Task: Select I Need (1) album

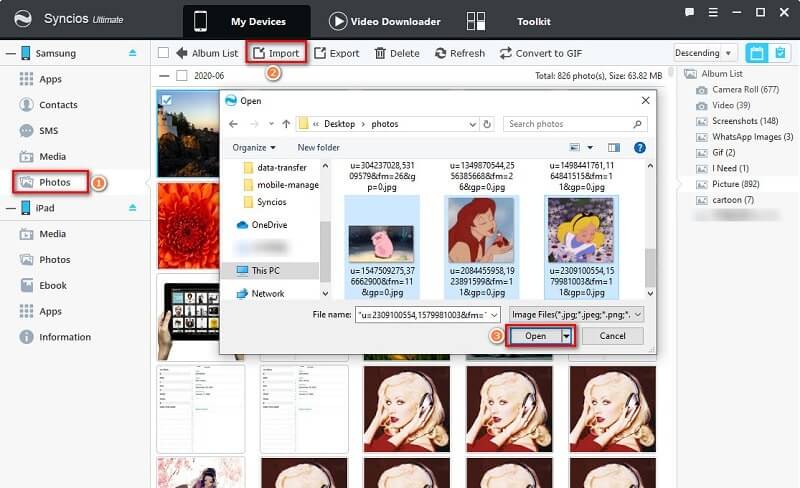Action: (x=730, y=168)
